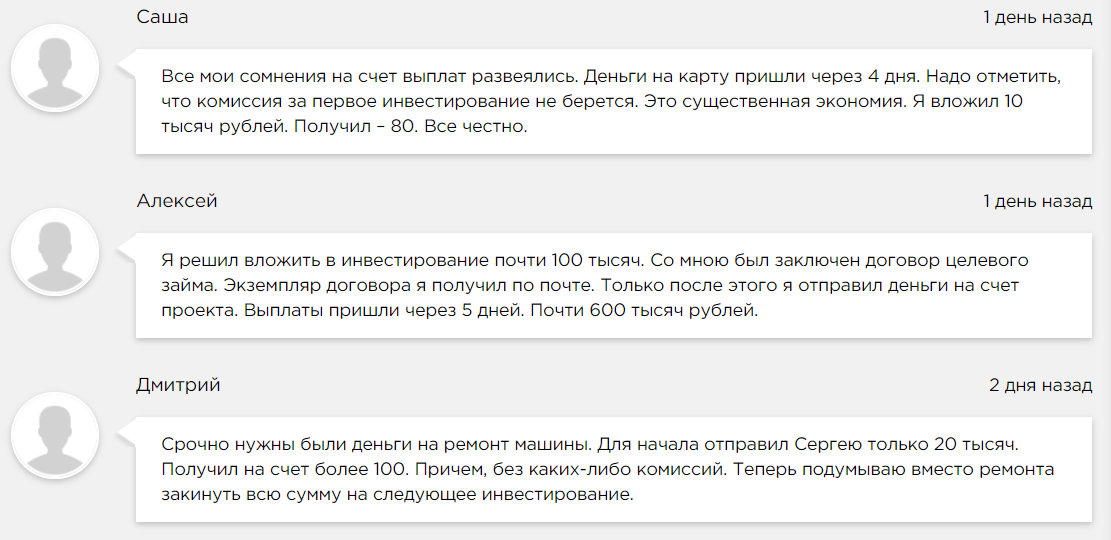Open Дмитрий's avatar image
Viewport: 1111px width, 540px height.
[x=54, y=436]
